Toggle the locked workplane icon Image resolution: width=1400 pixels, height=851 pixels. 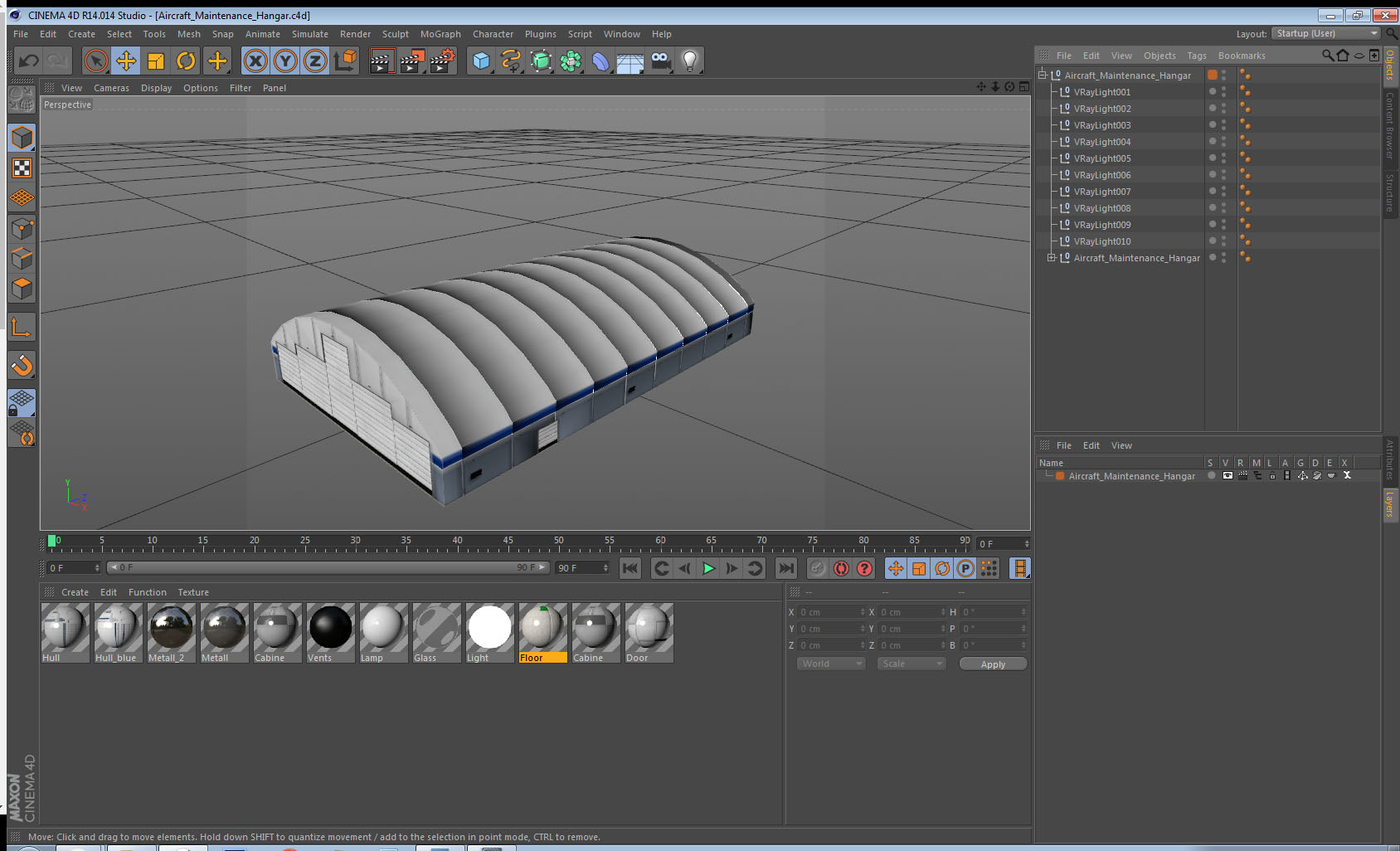(x=22, y=403)
